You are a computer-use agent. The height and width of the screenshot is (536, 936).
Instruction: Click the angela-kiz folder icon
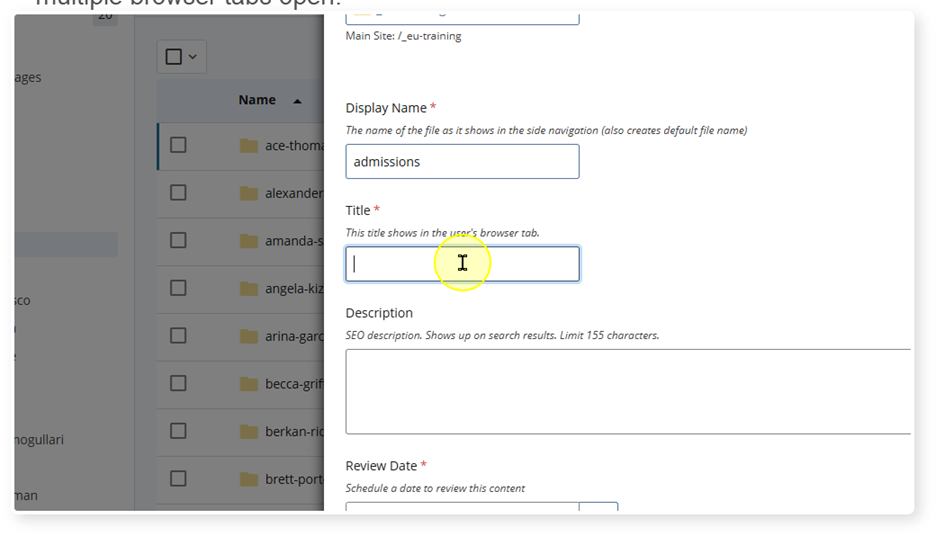click(x=249, y=289)
